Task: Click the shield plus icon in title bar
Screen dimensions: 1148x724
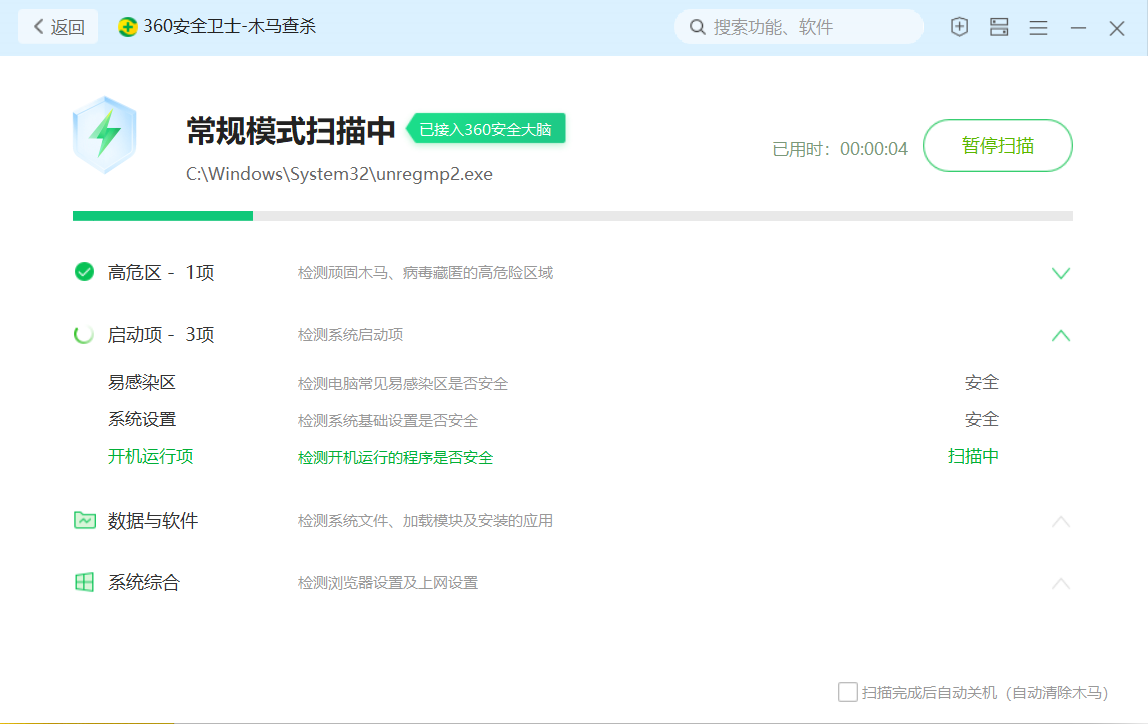Action: tap(959, 27)
